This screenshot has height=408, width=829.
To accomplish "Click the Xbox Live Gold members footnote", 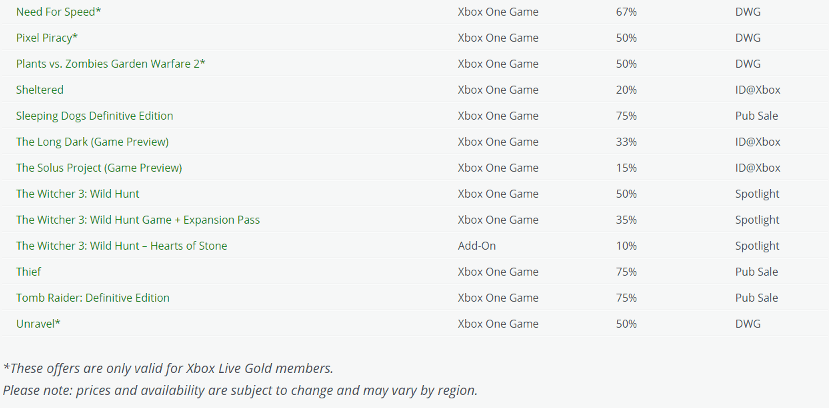I will pos(168,368).
